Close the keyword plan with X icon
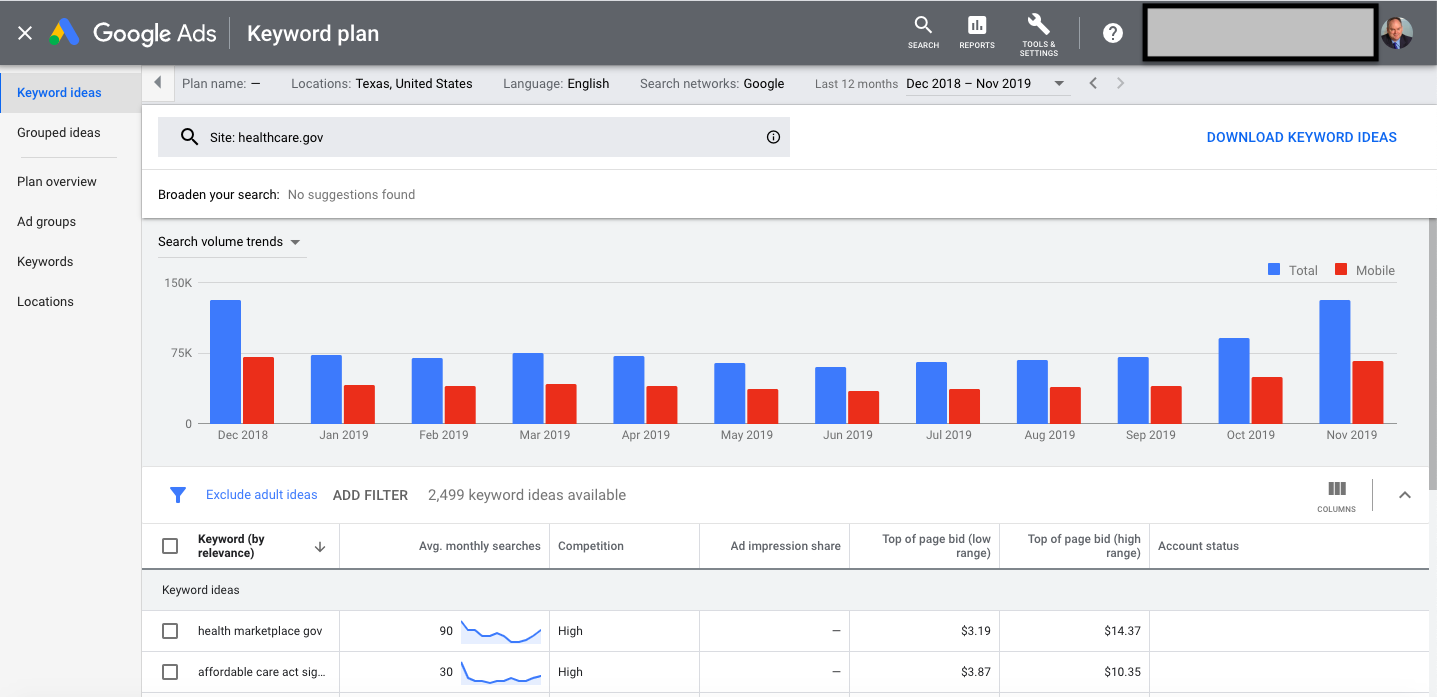Viewport: 1437px width, 697px height. pyautogui.click(x=25, y=33)
